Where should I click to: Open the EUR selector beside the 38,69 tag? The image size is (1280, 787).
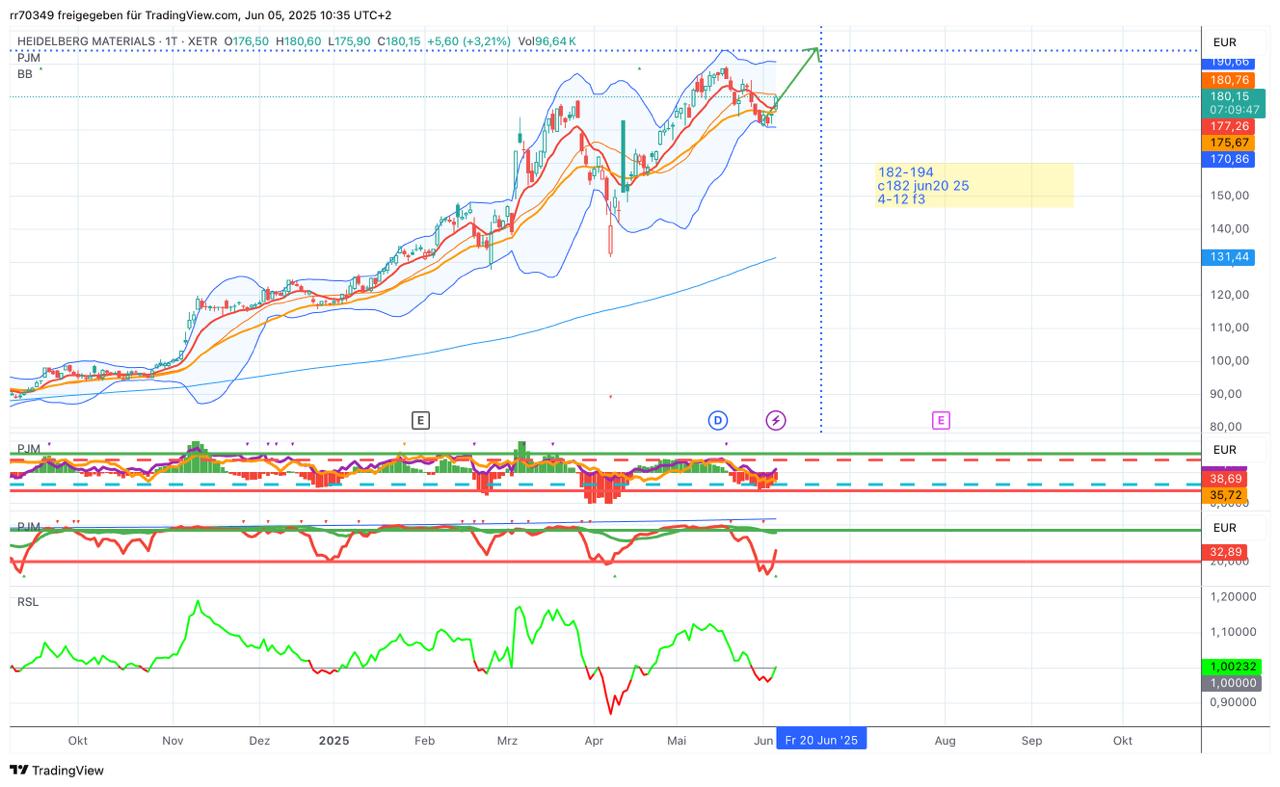1225,450
